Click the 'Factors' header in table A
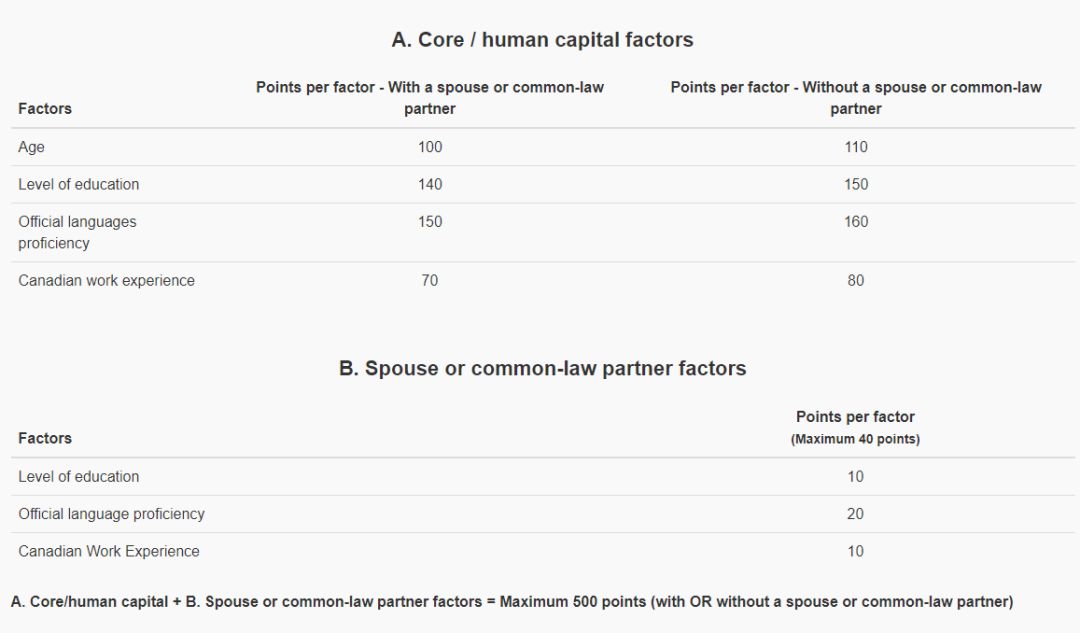The width and height of the screenshot is (1080, 633). click(45, 108)
